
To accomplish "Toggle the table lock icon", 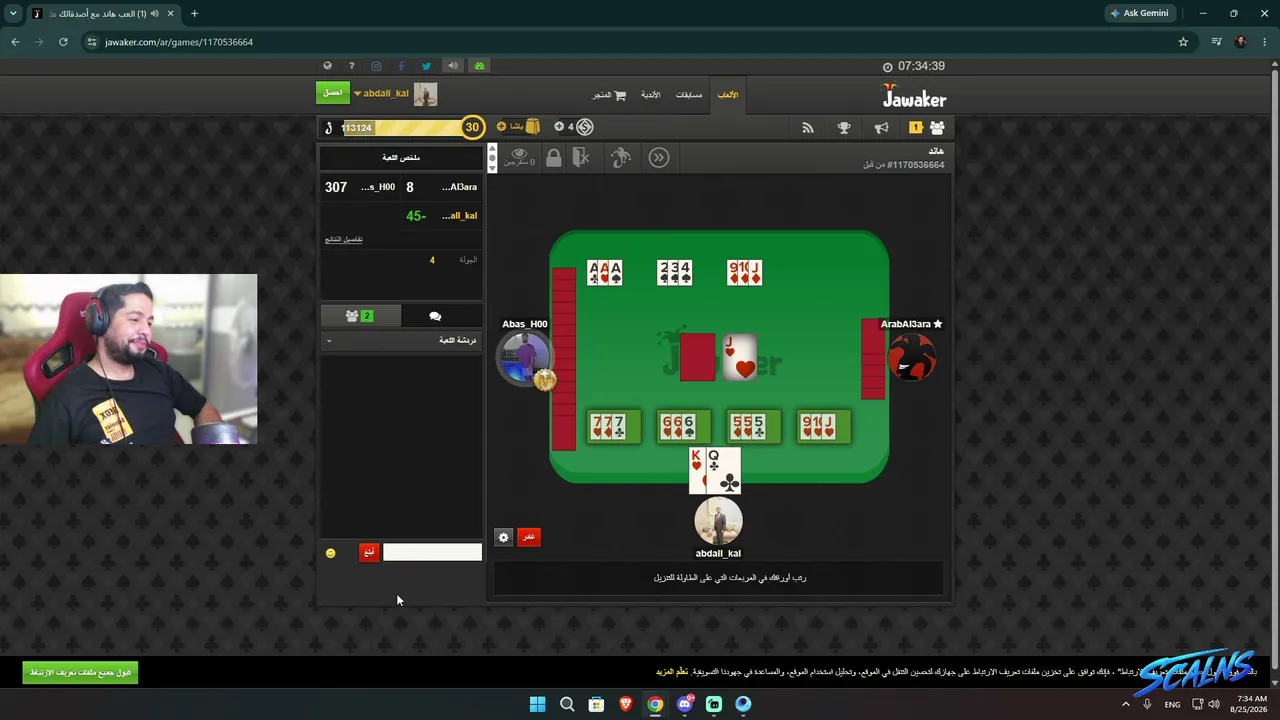I will (x=553, y=158).
